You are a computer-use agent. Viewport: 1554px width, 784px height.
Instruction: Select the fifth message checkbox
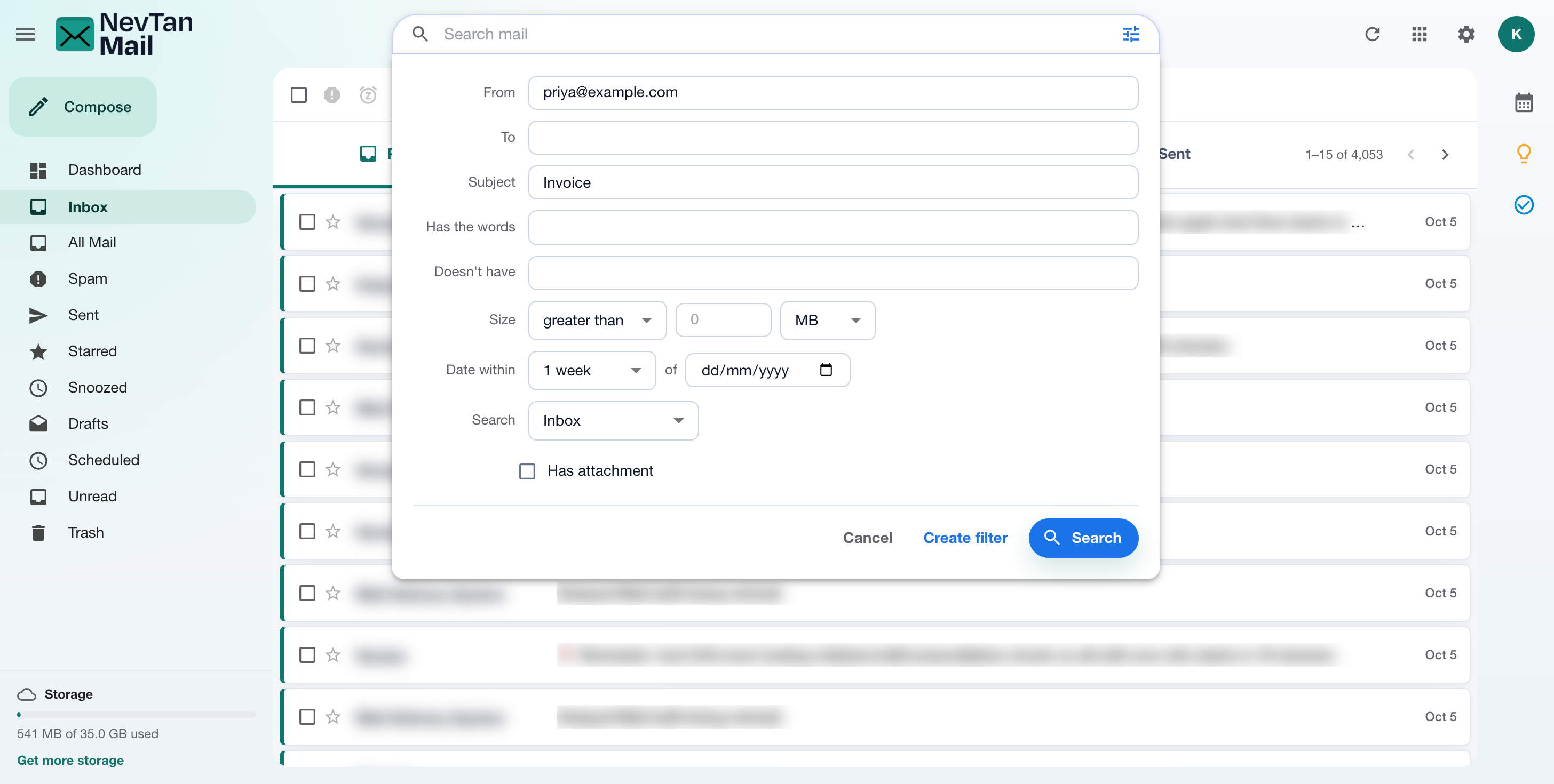[x=307, y=469]
